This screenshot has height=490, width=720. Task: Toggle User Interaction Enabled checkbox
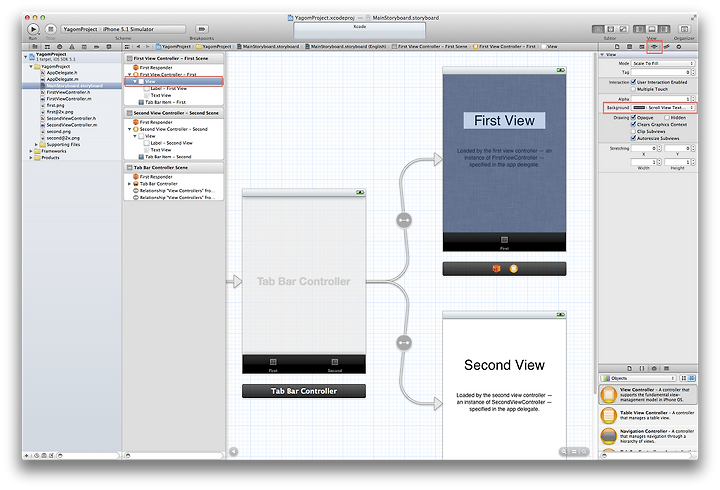[x=634, y=82]
